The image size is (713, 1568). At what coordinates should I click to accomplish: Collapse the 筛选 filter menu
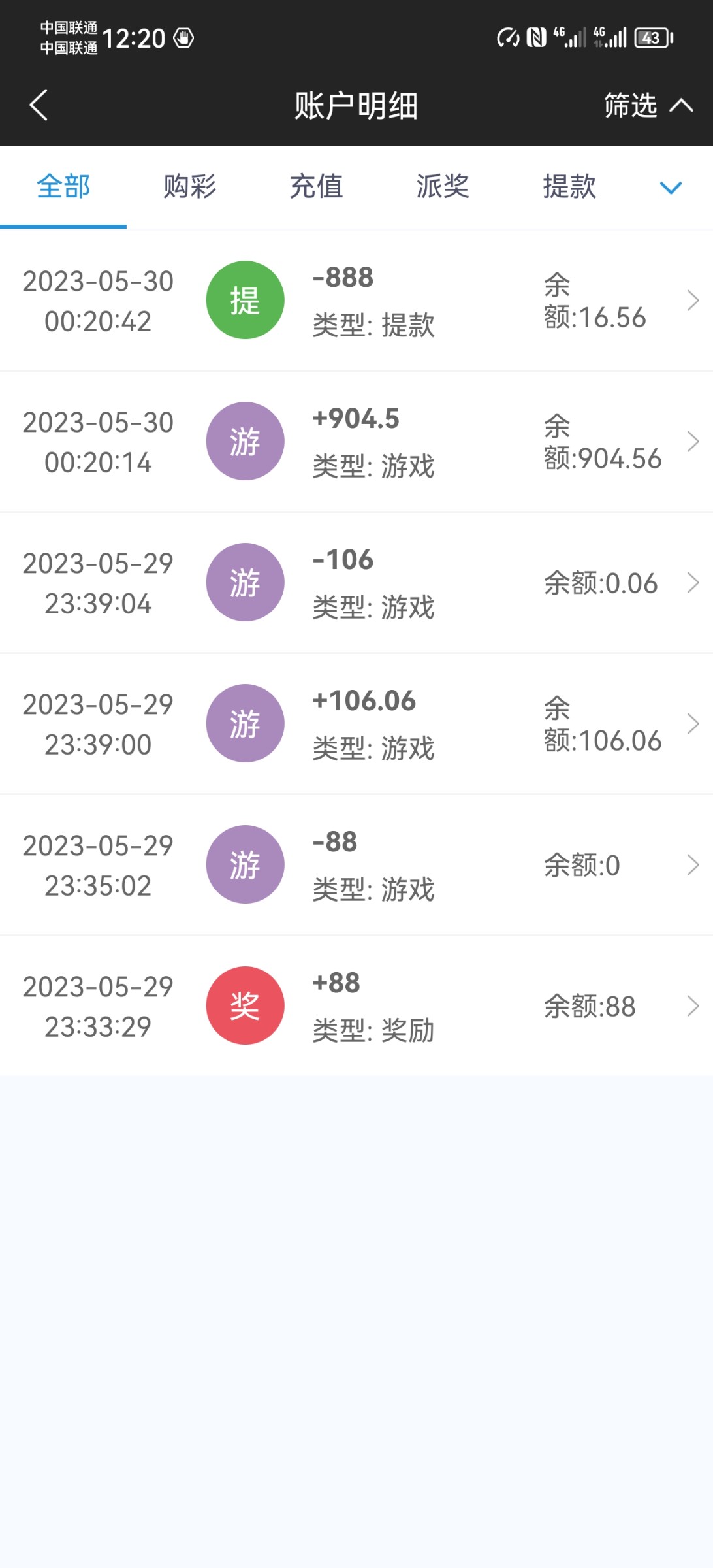[647, 105]
